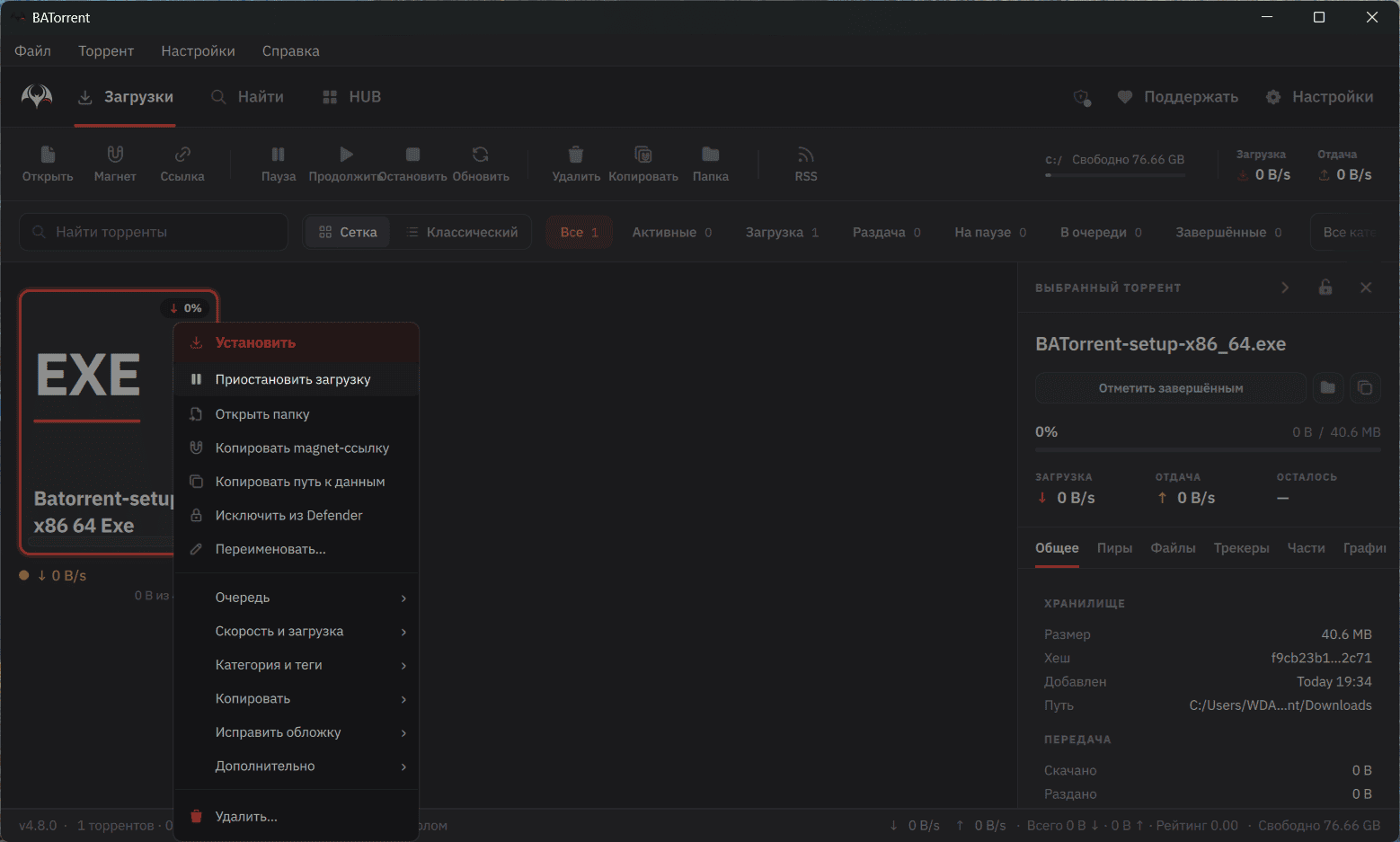Viewport: 1400px width, 842px height.
Task: Choose Копировать magnet-ссылку menu entry
Action: (x=297, y=448)
